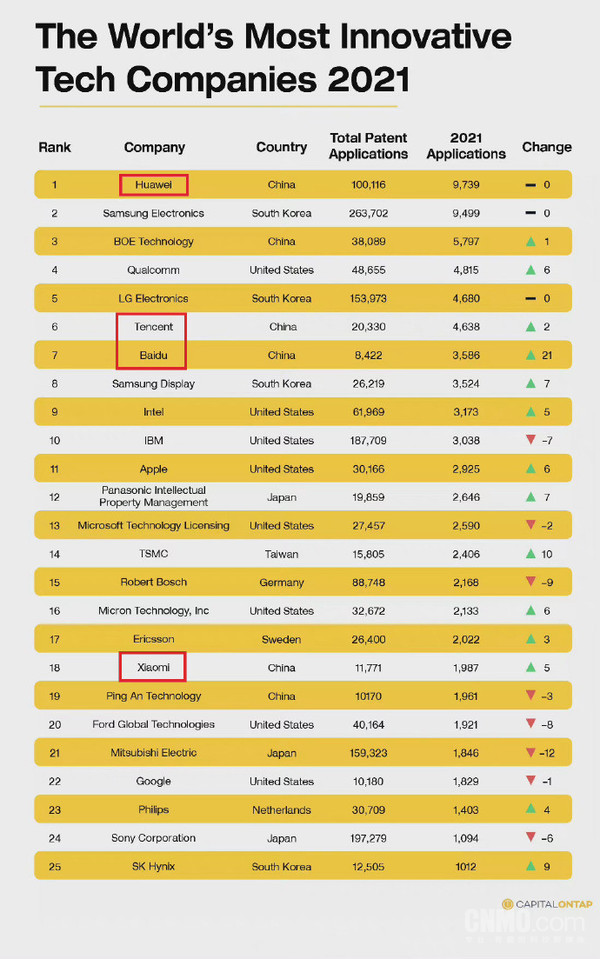Click the green up arrow for SK Hynix
600x959 pixels.
tap(530, 866)
